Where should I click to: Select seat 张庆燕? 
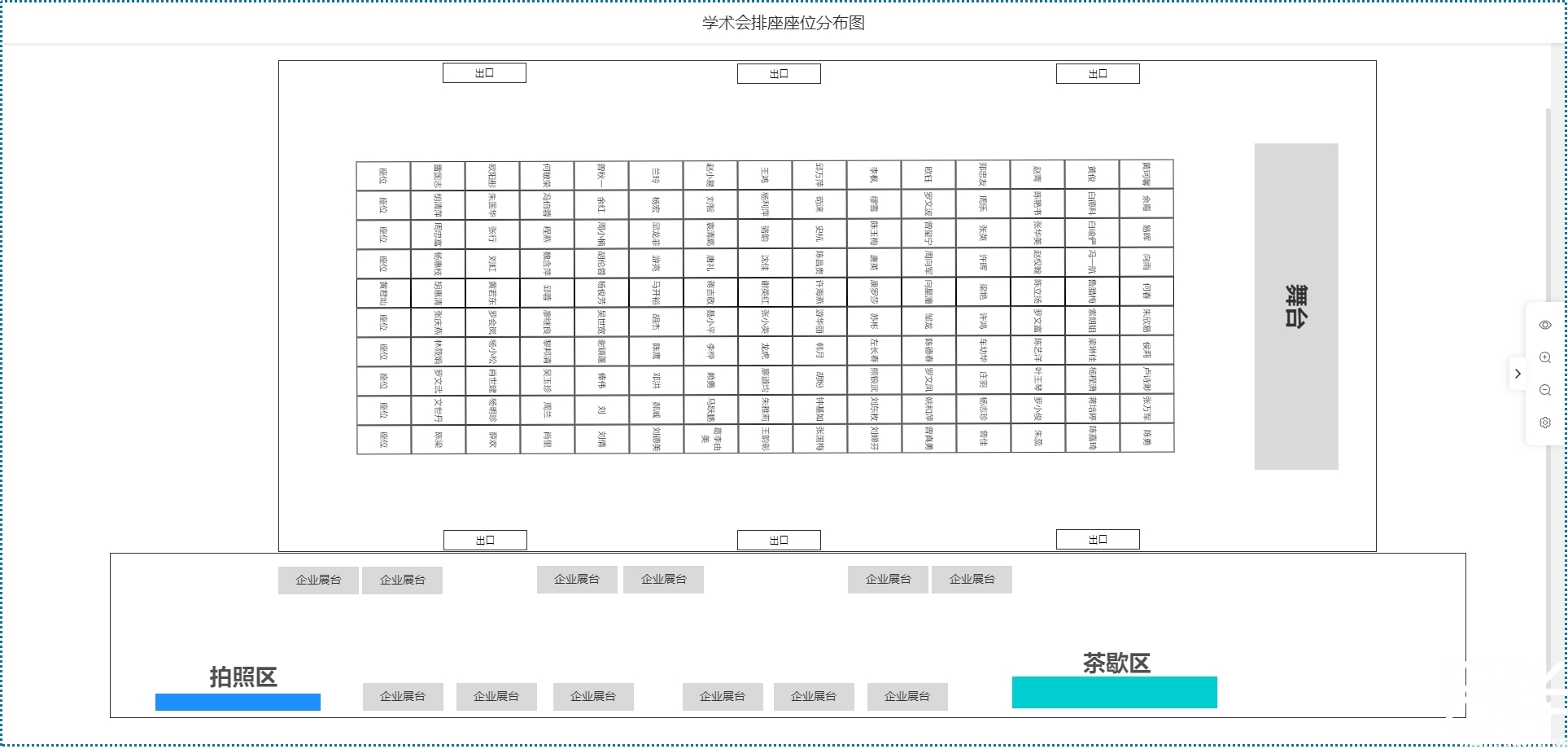pos(438,322)
